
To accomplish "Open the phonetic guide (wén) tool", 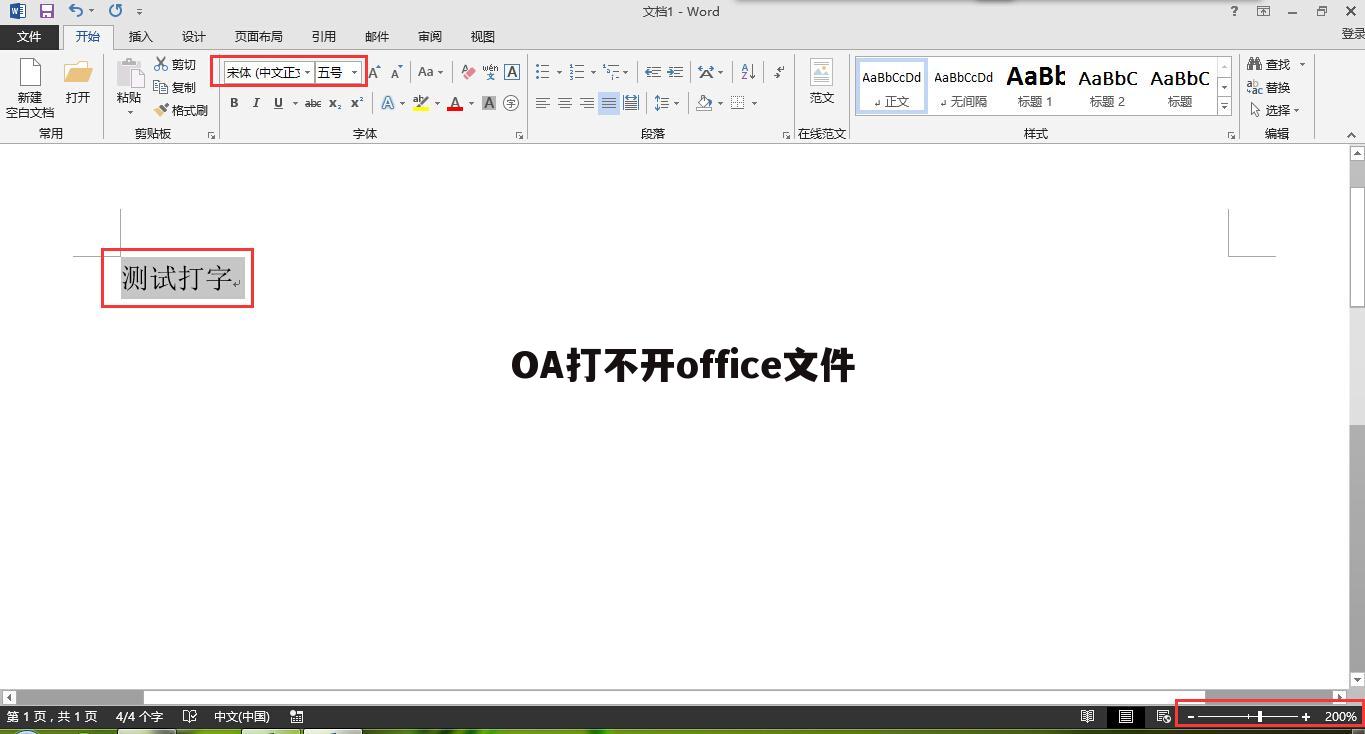I will pyautogui.click(x=490, y=72).
